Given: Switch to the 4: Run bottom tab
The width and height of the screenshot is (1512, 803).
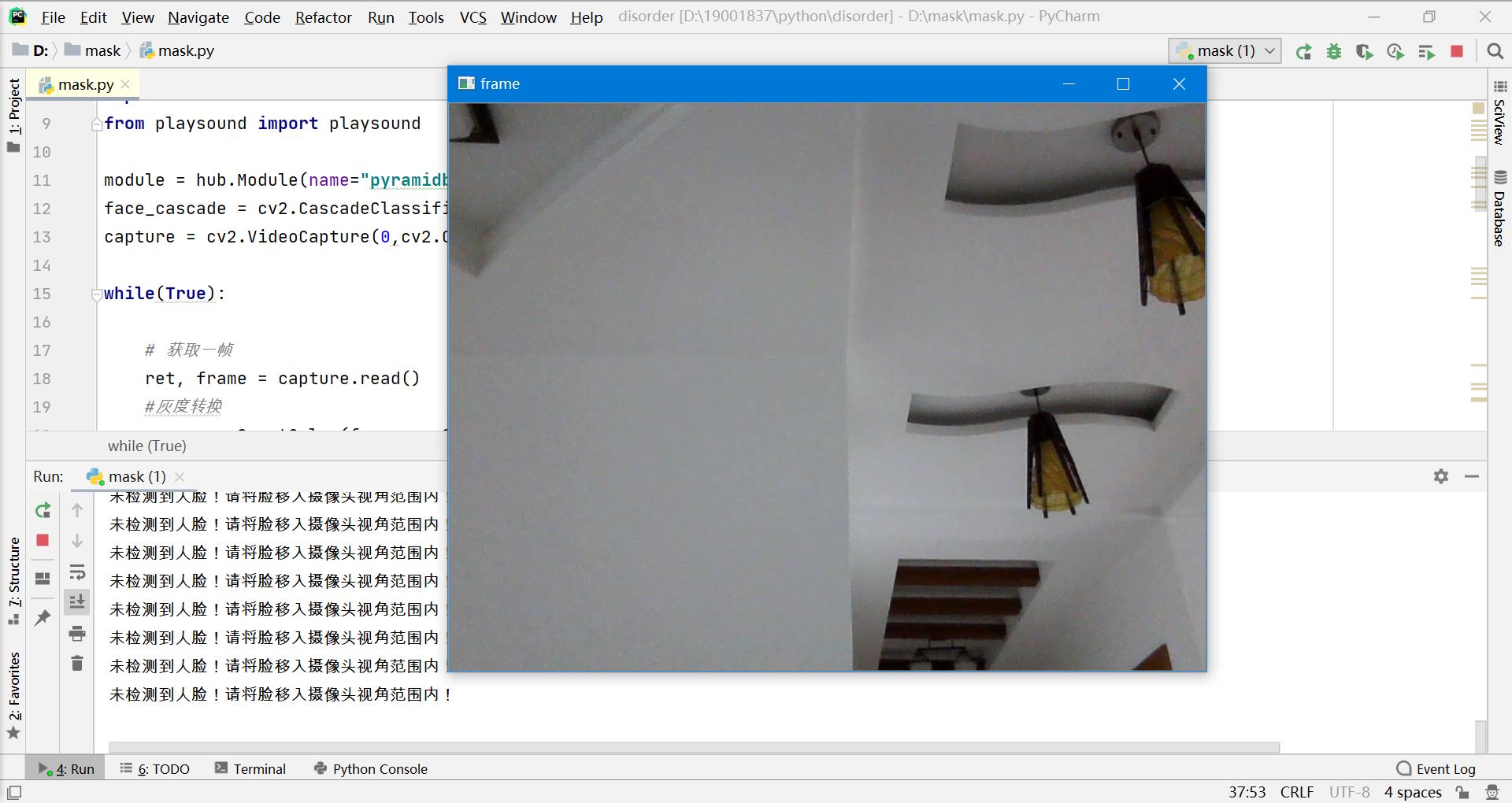Looking at the screenshot, I should click(66, 769).
